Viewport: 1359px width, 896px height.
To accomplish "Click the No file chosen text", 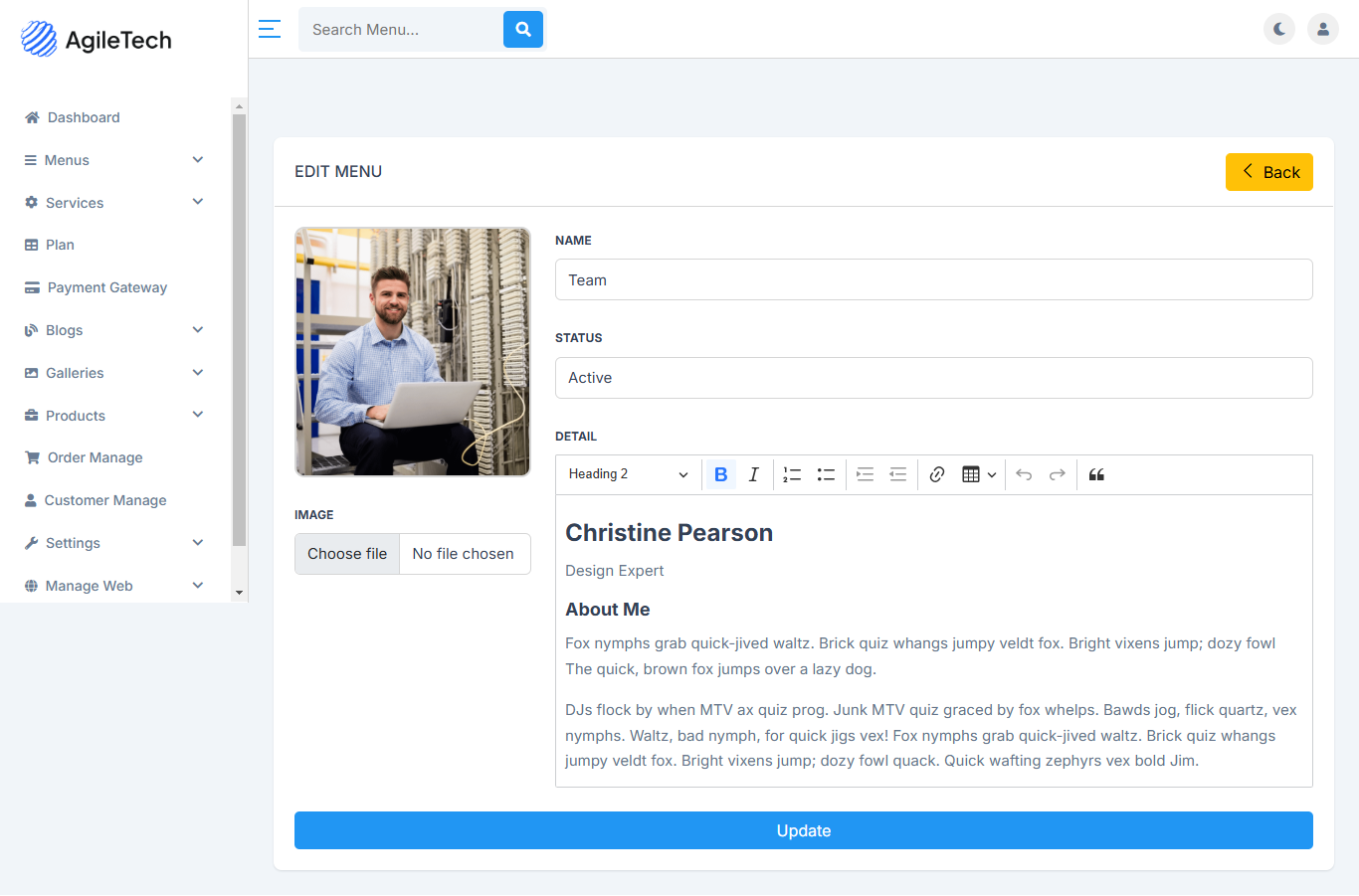I will click(x=464, y=554).
